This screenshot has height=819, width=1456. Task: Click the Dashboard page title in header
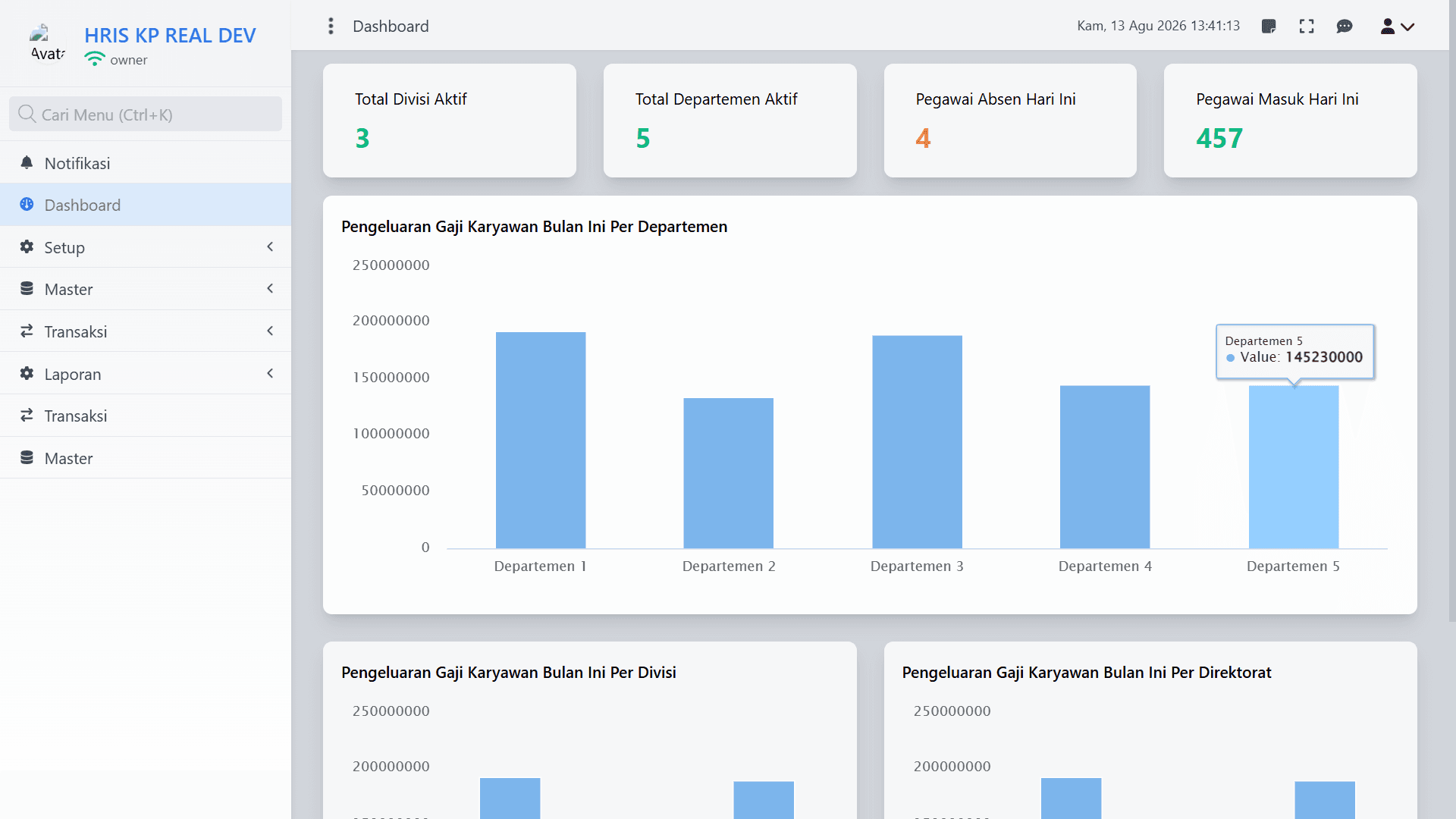391,27
